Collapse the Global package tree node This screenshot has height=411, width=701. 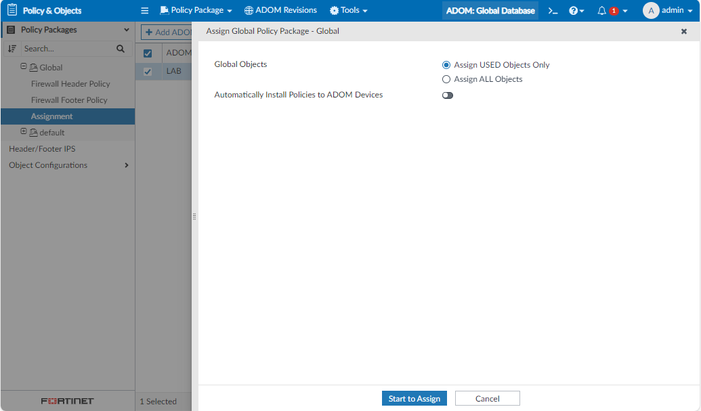pos(23,66)
